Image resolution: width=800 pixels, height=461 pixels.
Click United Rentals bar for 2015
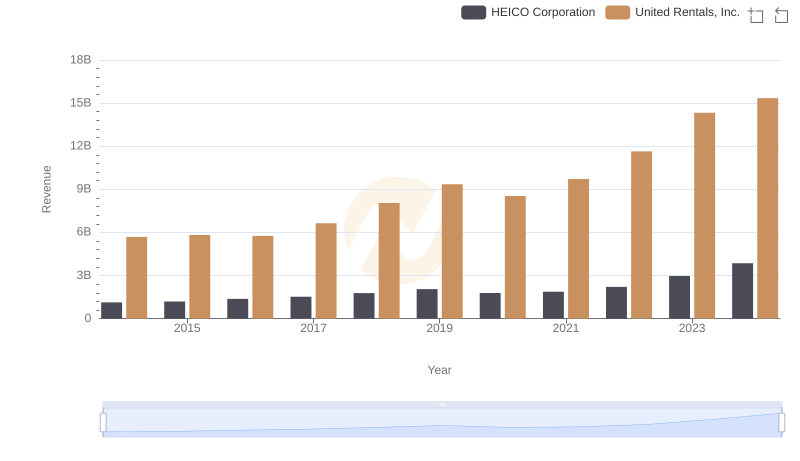coord(199,276)
